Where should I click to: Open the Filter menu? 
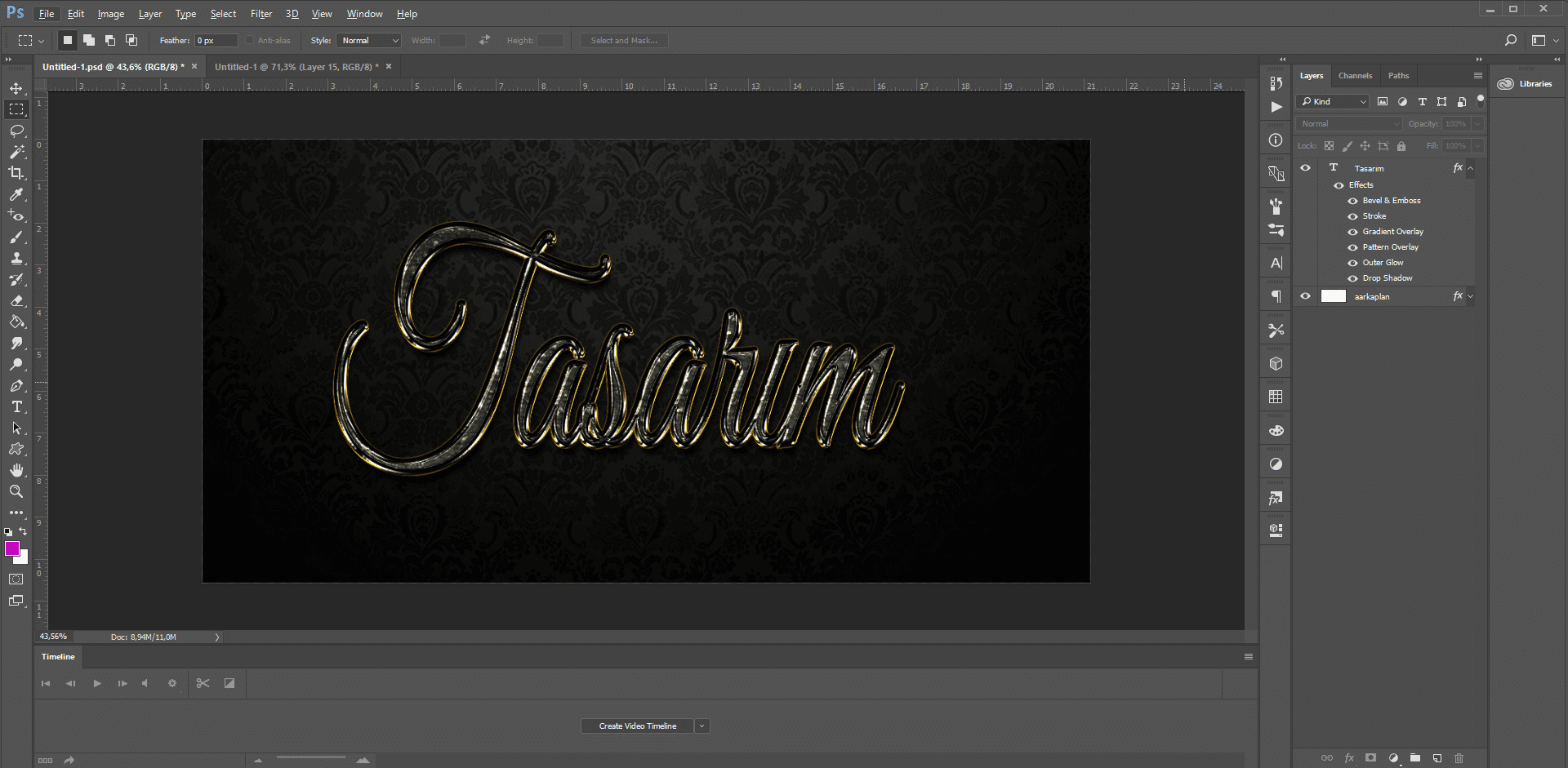tap(261, 14)
